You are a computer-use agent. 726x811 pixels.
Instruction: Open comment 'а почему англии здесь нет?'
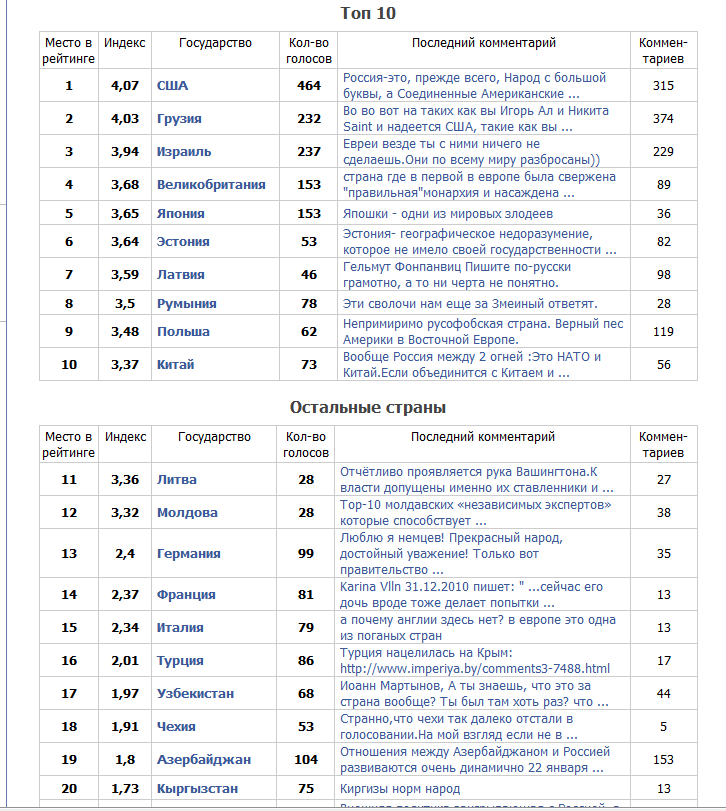click(478, 628)
